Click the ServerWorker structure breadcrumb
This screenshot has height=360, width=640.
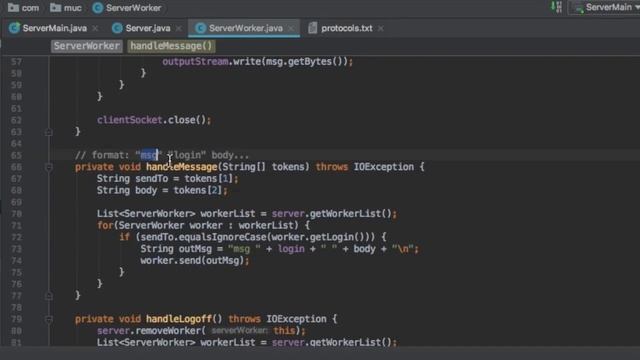[87, 46]
